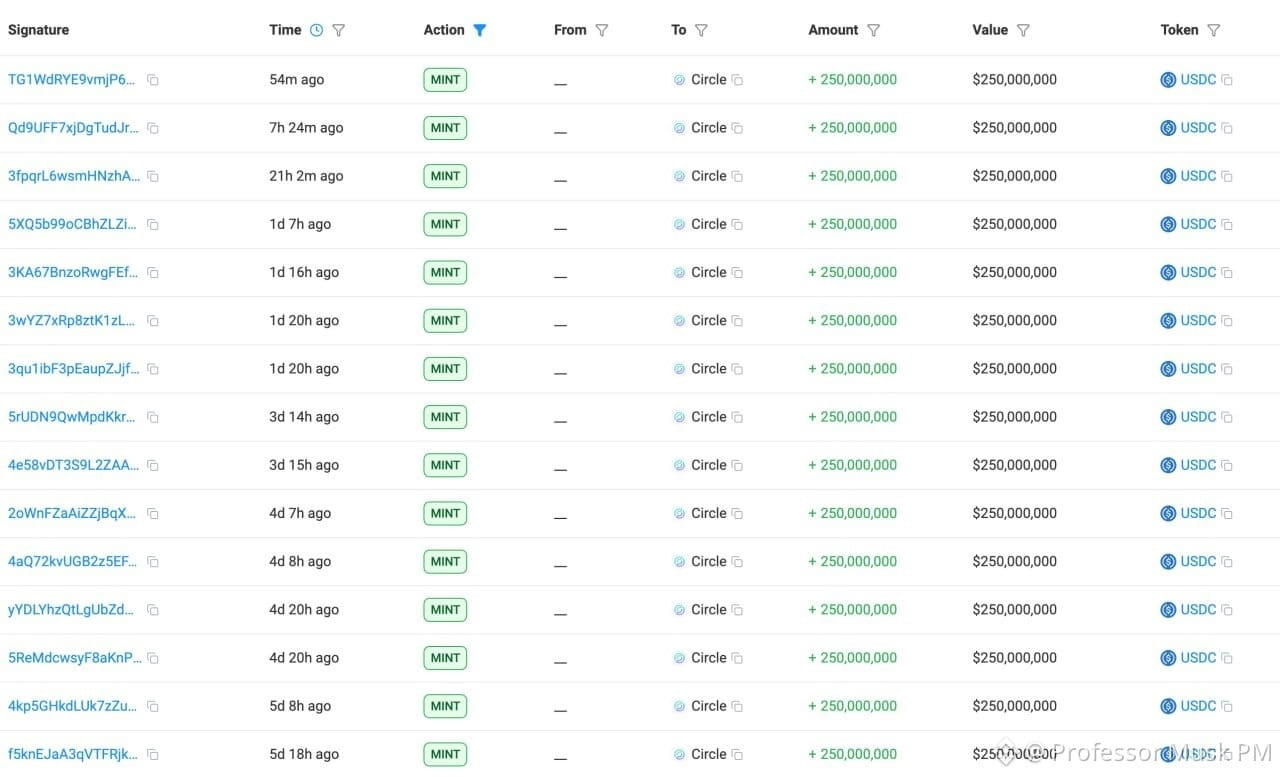Click the Value column header label
The image size is (1280, 777).
pyautogui.click(x=990, y=30)
